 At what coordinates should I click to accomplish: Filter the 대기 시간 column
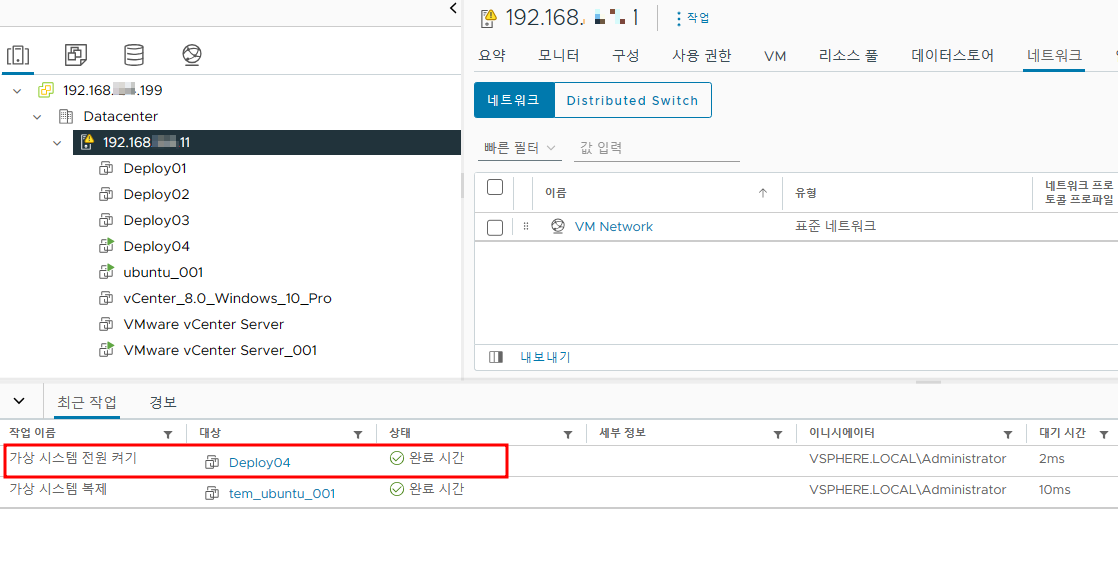click(1104, 434)
